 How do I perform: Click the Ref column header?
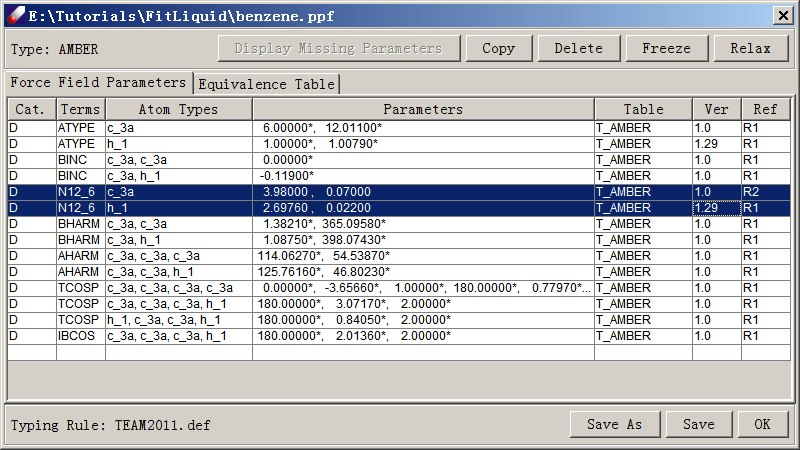click(x=766, y=109)
